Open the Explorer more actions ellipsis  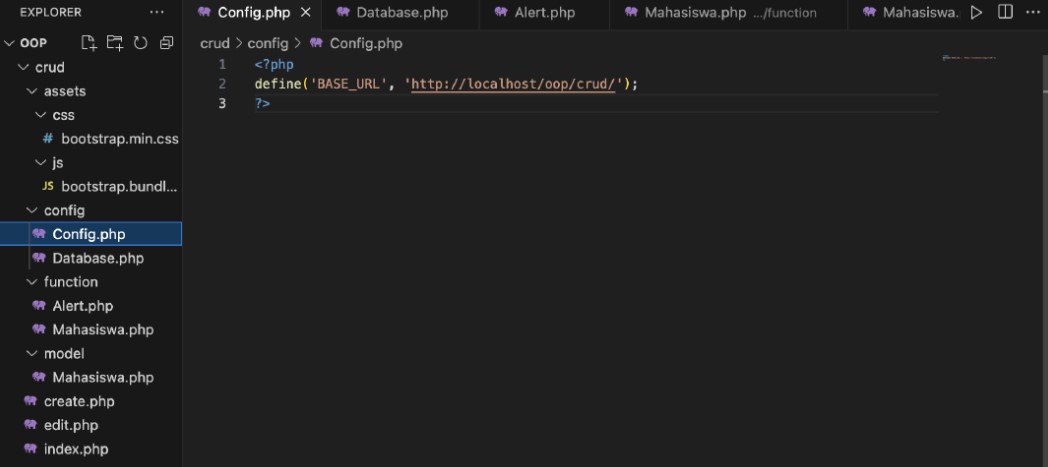tap(156, 12)
